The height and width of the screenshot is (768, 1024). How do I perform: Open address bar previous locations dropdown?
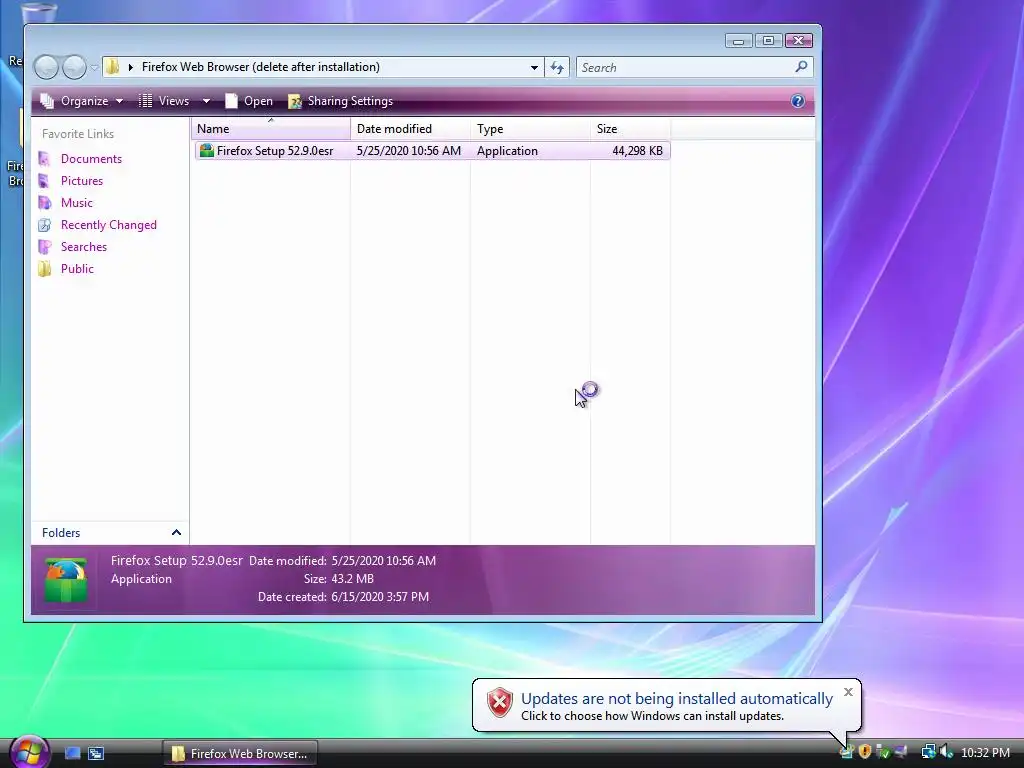pyautogui.click(x=534, y=67)
